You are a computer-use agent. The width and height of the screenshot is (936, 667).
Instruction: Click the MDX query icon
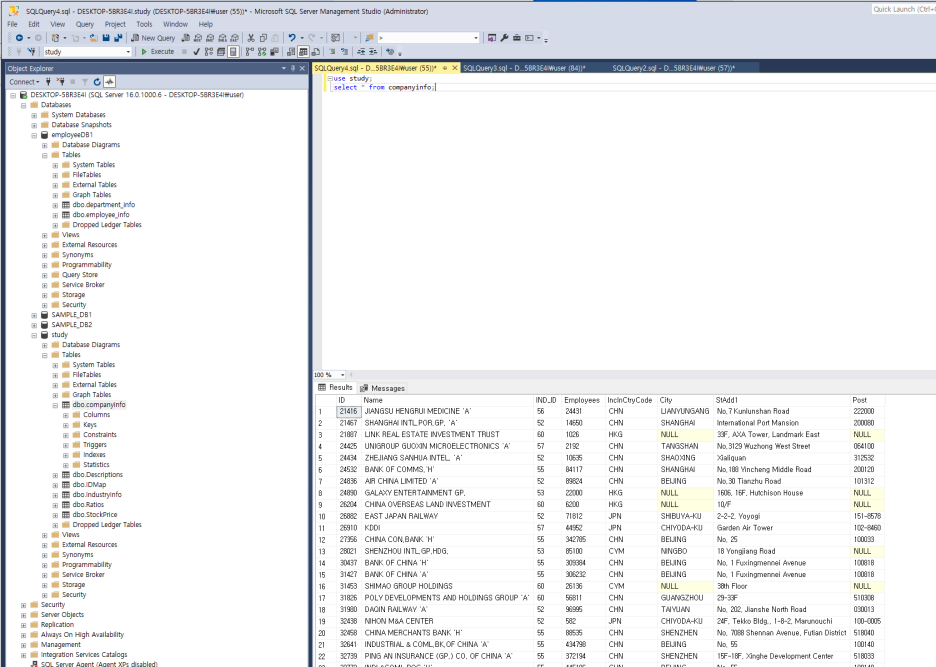(198, 38)
